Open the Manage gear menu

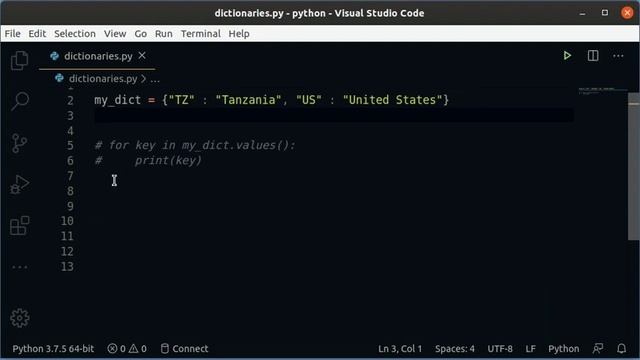(x=20, y=318)
